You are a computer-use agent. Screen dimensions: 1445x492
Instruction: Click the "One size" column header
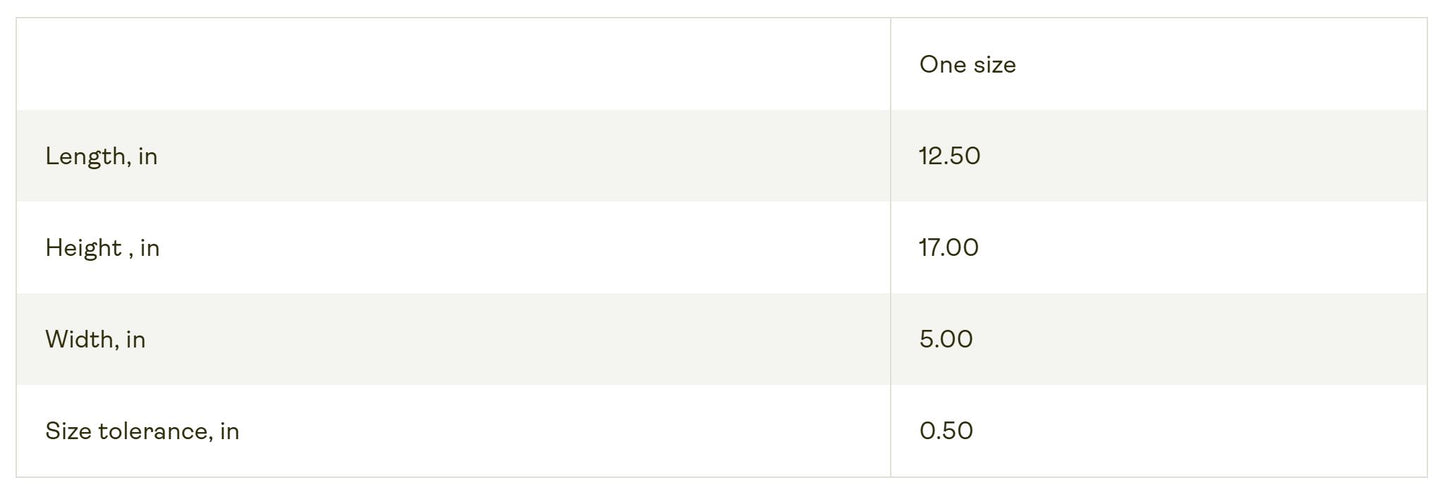click(967, 65)
